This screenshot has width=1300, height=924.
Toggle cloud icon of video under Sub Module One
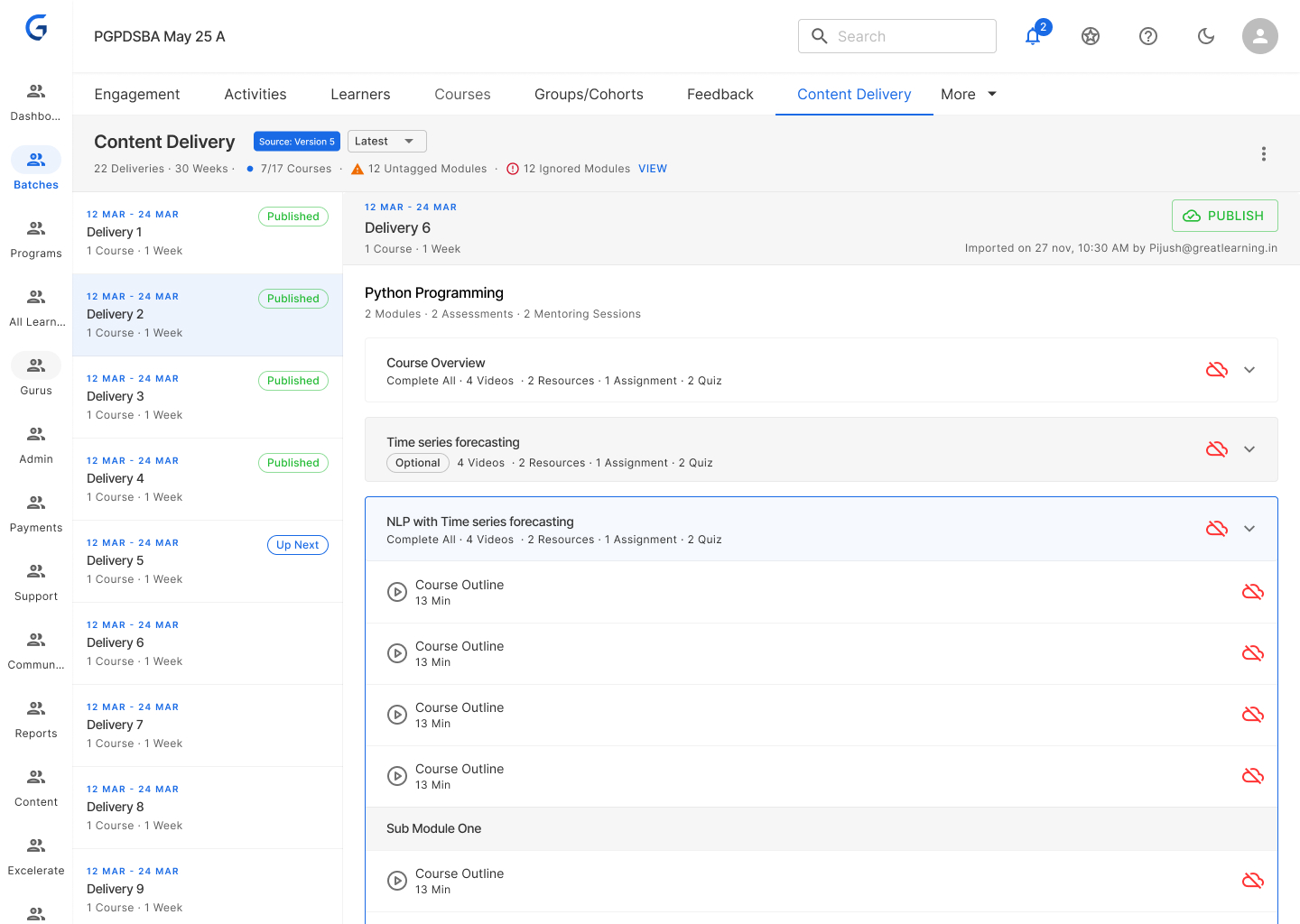(1253, 881)
